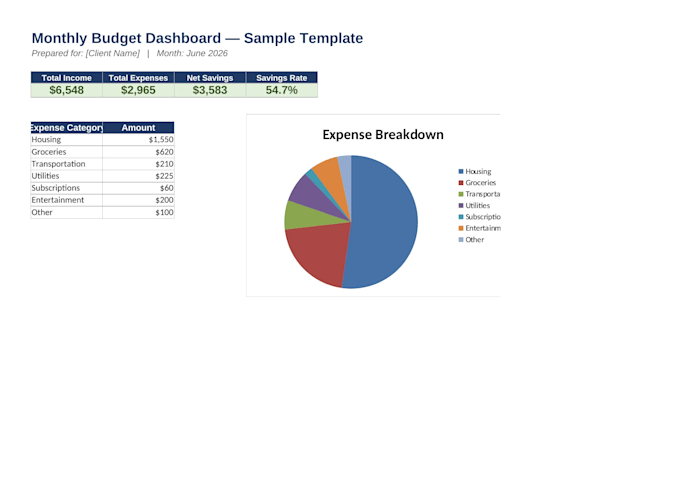Click the Expense Breakdown chart title
This screenshot has height=481, width=680.
click(383, 135)
